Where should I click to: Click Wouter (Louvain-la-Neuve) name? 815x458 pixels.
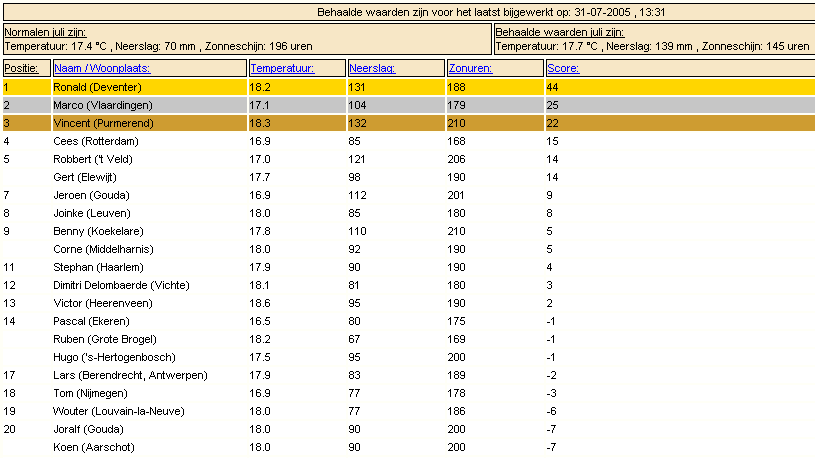pyautogui.click(x=119, y=411)
